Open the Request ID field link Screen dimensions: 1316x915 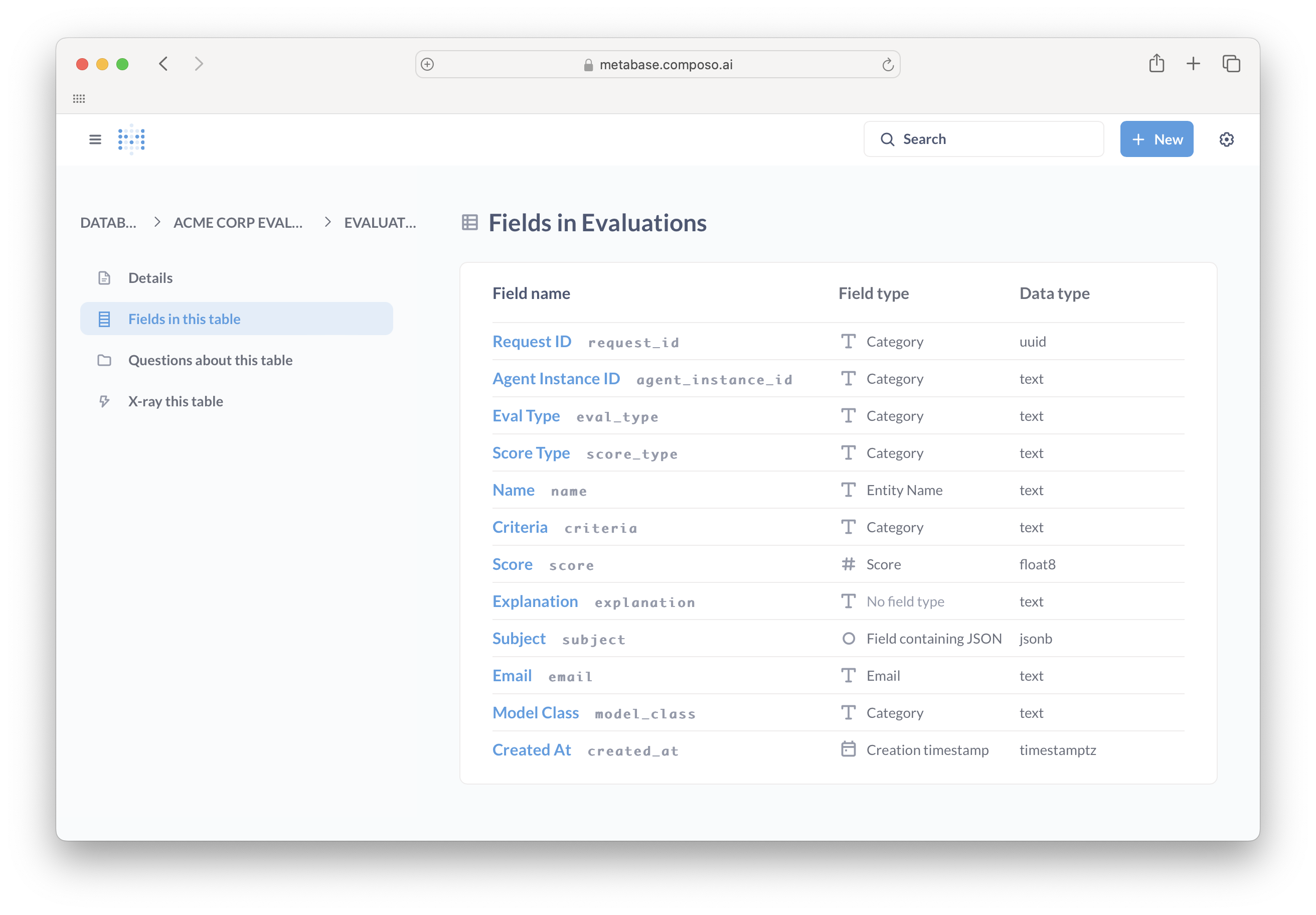[532, 341]
